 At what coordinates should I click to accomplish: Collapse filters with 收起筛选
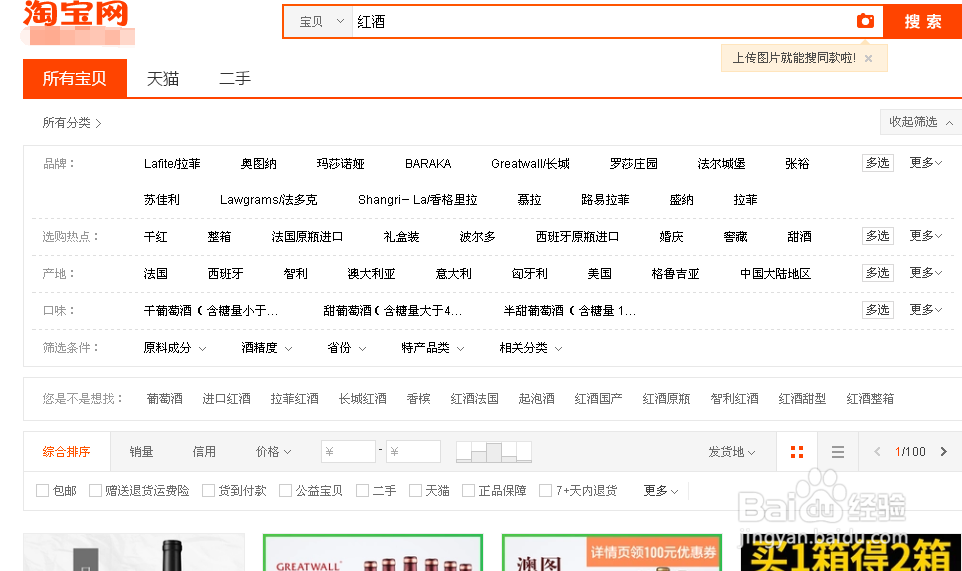click(x=921, y=122)
